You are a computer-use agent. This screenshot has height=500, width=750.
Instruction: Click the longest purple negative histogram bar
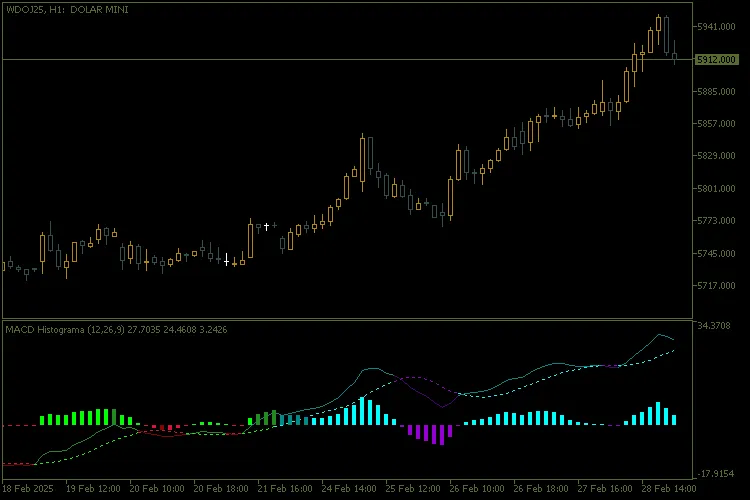pos(441,435)
